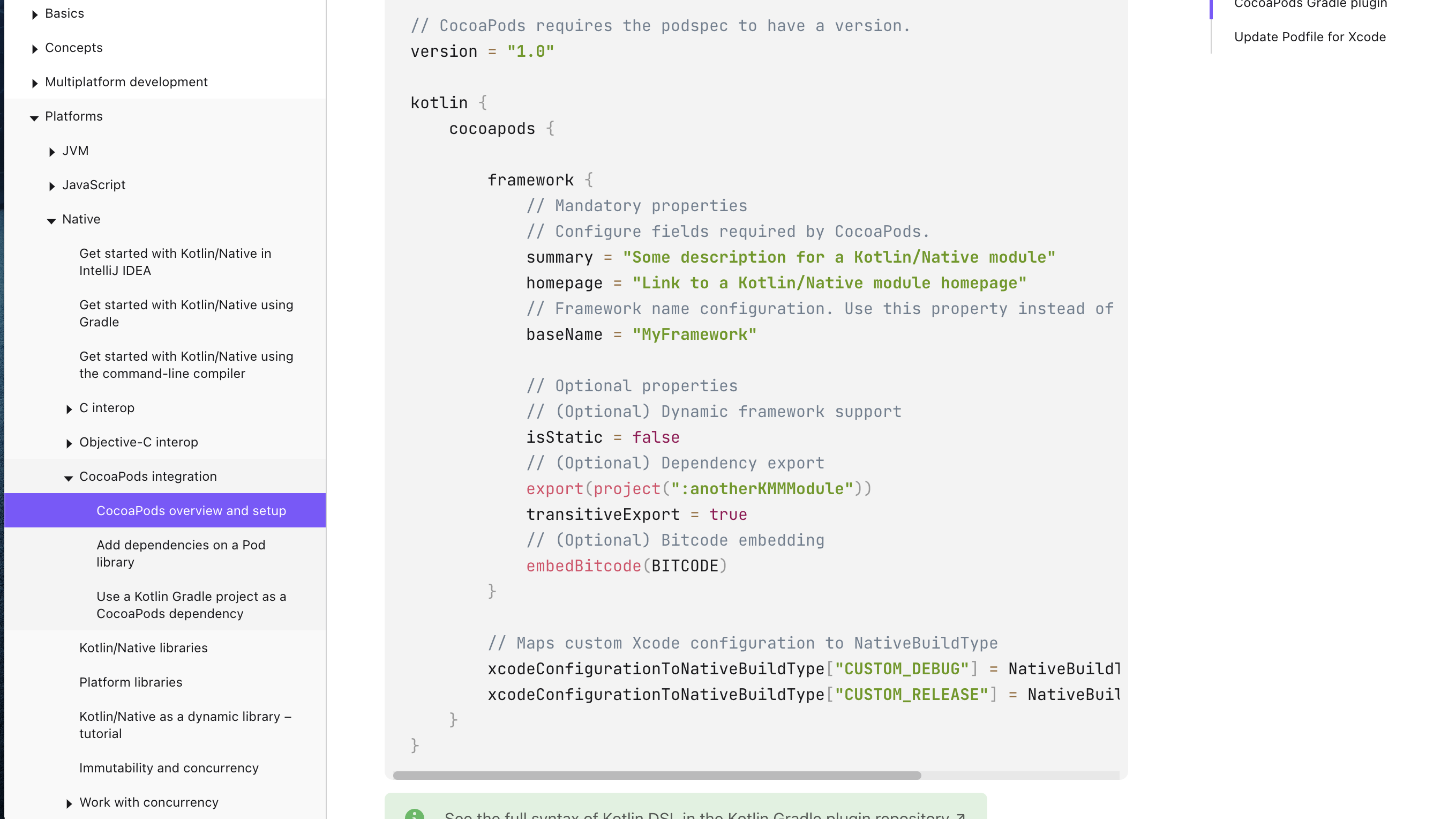Expand the JavaScript tree arrow
This screenshot has width=1456, height=819.
point(51,186)
